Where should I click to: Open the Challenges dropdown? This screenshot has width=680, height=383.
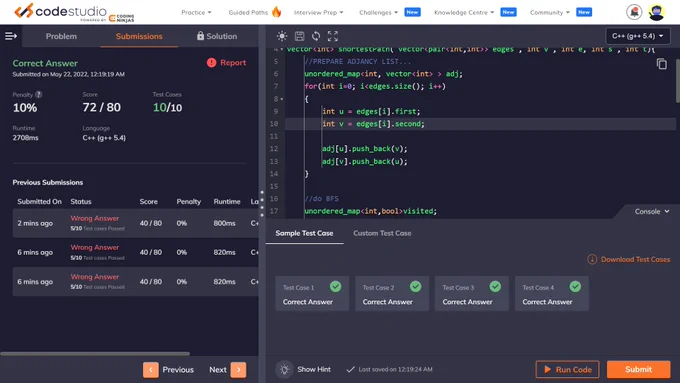(379, 12)
